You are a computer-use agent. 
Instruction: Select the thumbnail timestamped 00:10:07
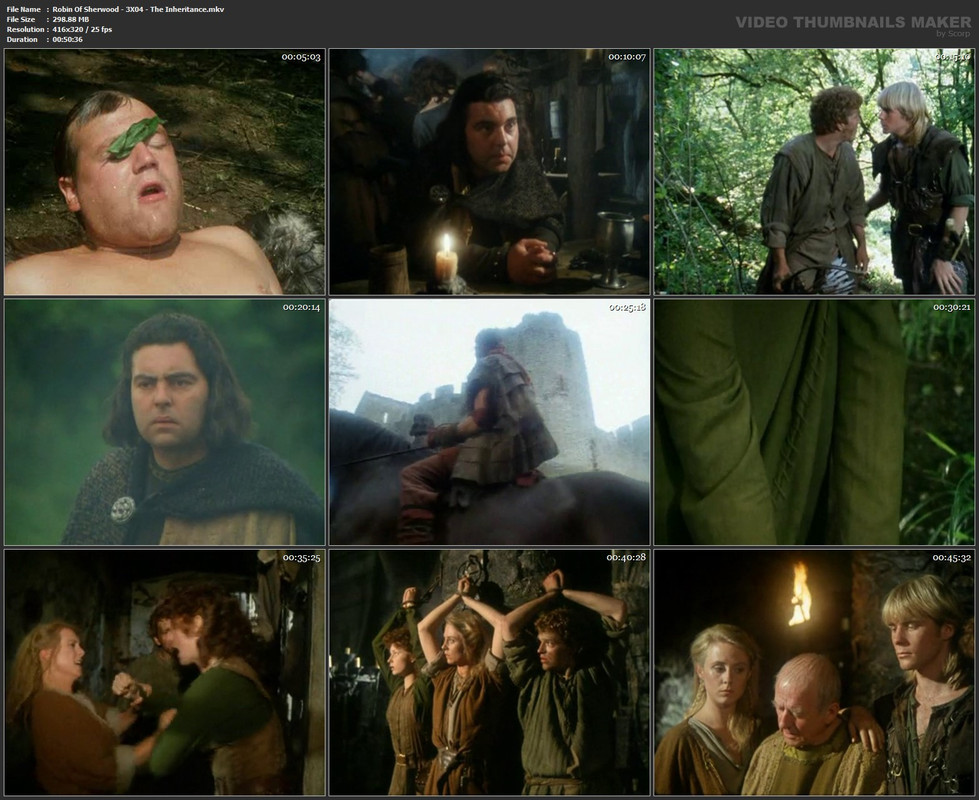click(x=490, y=172)
